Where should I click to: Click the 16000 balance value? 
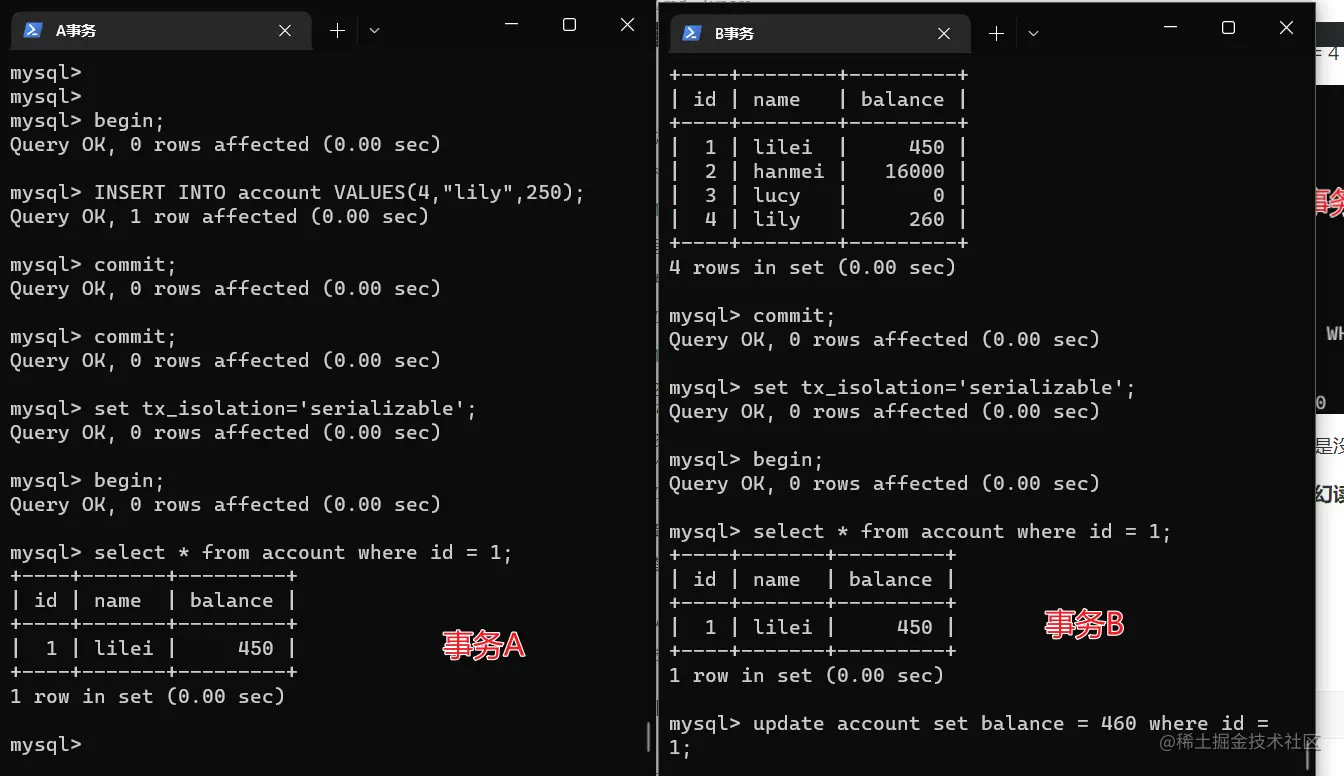pyautogui.click(x=914, y=171)
